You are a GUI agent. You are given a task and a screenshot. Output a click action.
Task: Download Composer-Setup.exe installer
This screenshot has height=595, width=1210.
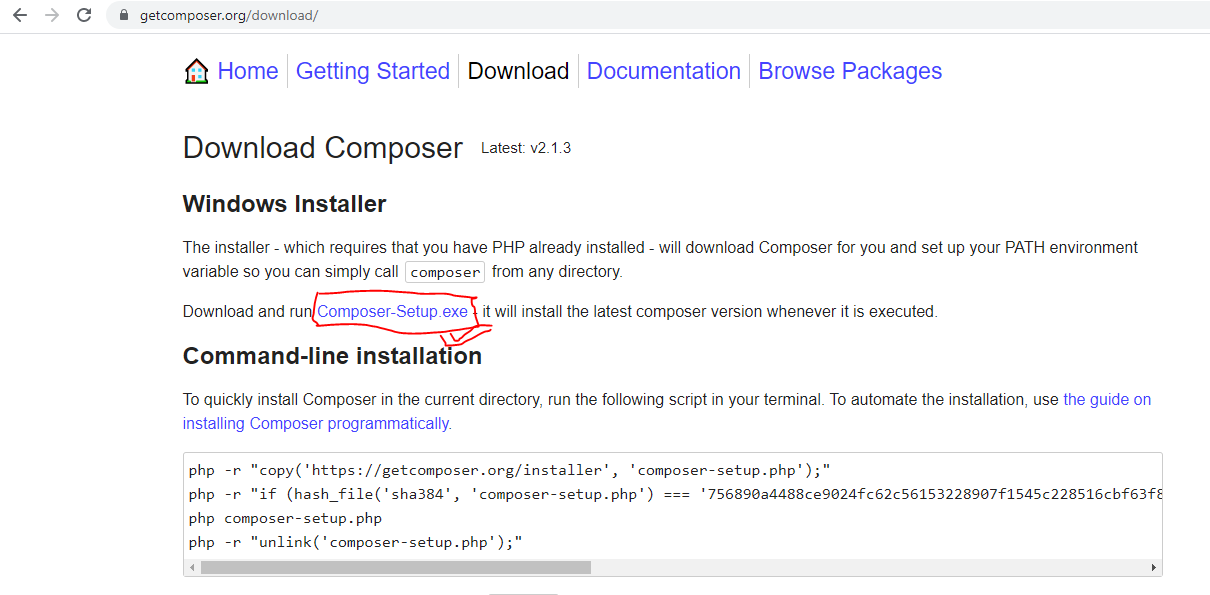393,311
